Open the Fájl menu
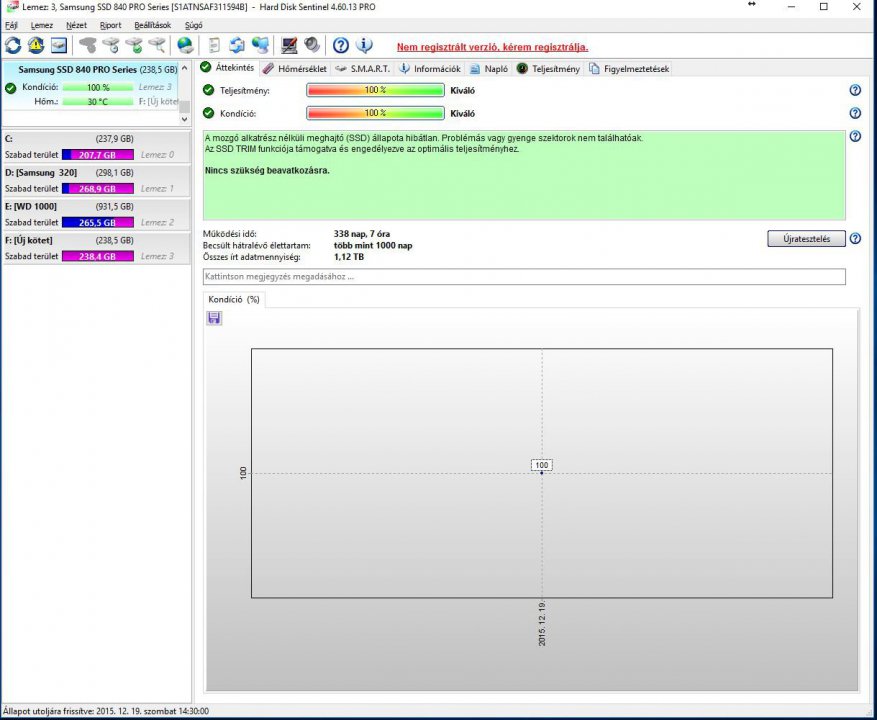Image resolution: width=877 pixels, height=720 pixels. 11,25
